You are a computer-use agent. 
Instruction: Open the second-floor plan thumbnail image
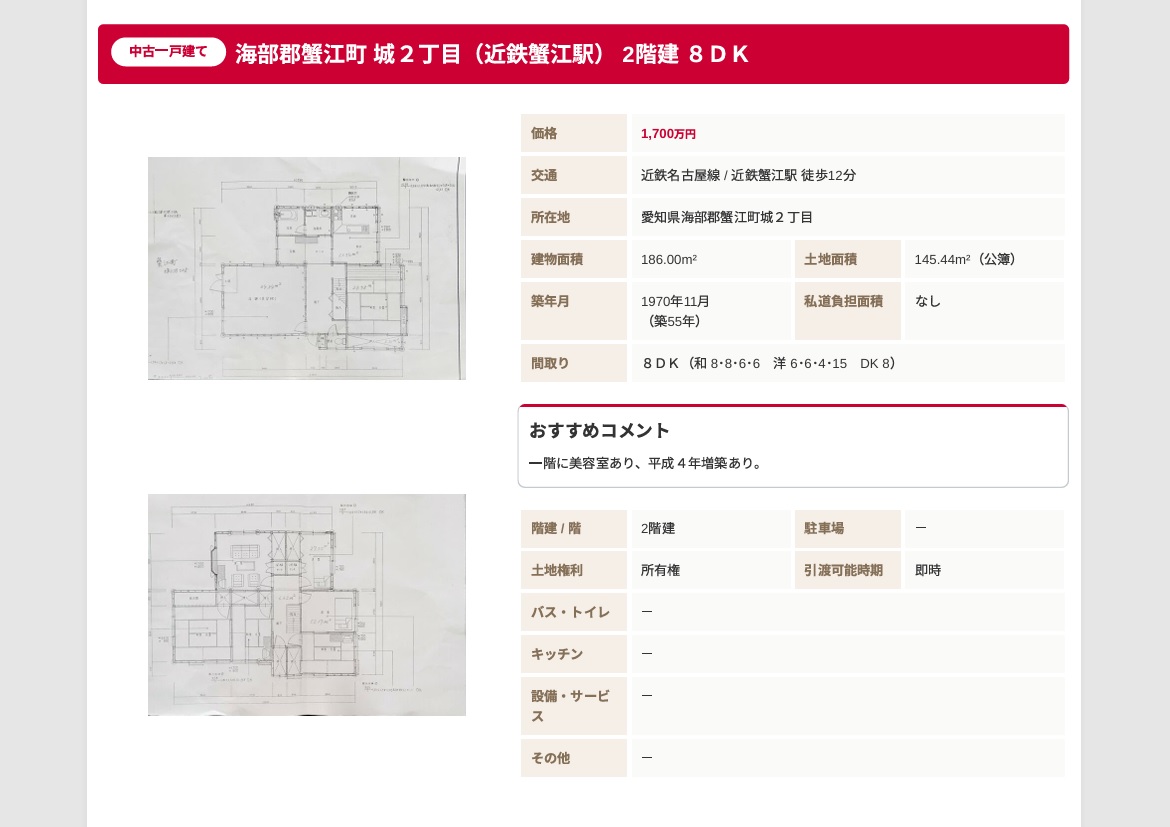306,604
